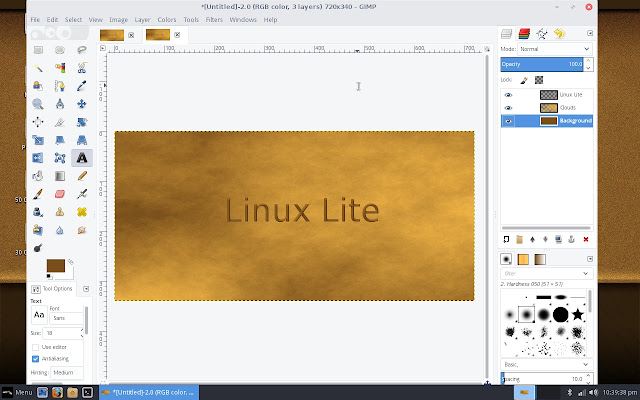Select the Eraser tool
640x400 pixels.
pyautogui.click(x=60, y=194)
